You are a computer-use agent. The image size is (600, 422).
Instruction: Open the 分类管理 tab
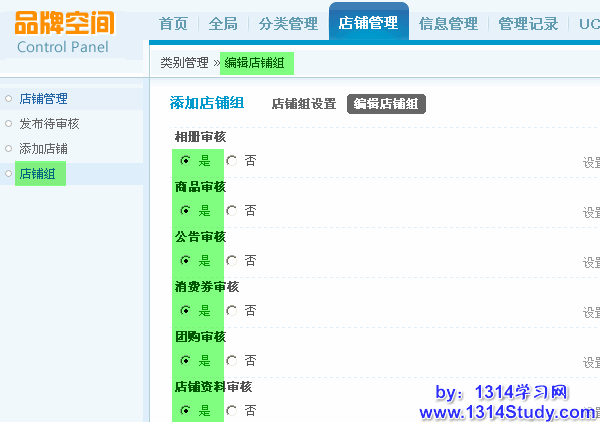point(287,23)
